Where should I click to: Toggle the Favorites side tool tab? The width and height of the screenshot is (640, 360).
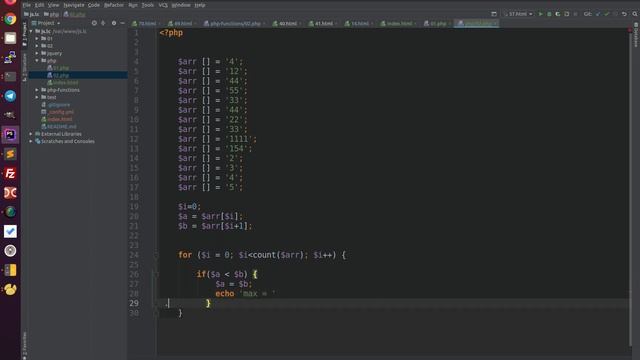(x=24, y=346)
